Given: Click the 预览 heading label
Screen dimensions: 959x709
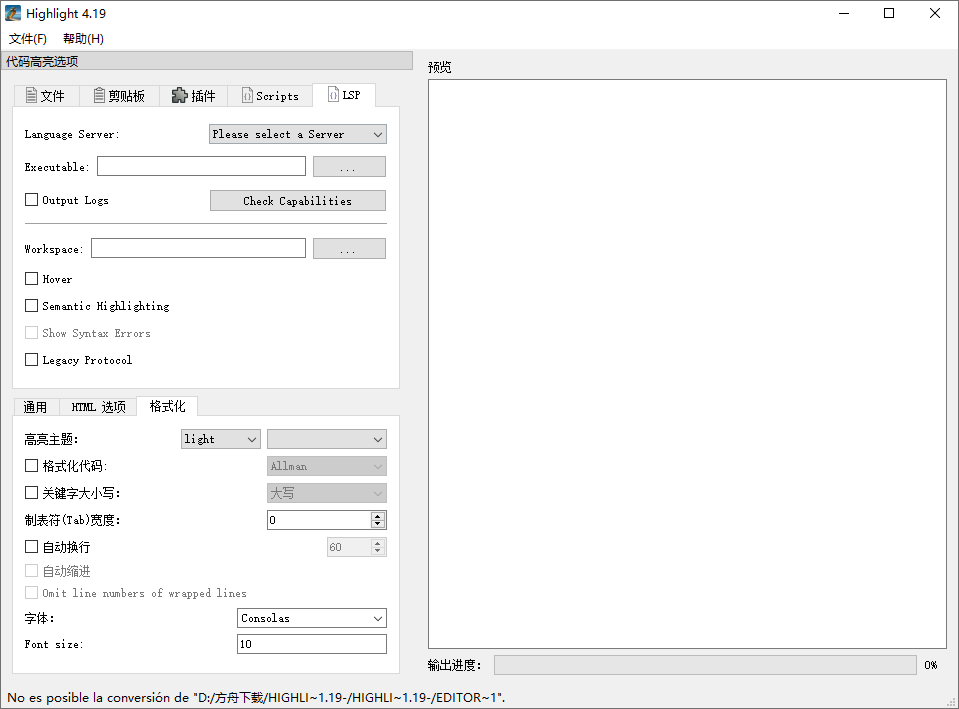Looking at the screenshot, I should [439, 67].
